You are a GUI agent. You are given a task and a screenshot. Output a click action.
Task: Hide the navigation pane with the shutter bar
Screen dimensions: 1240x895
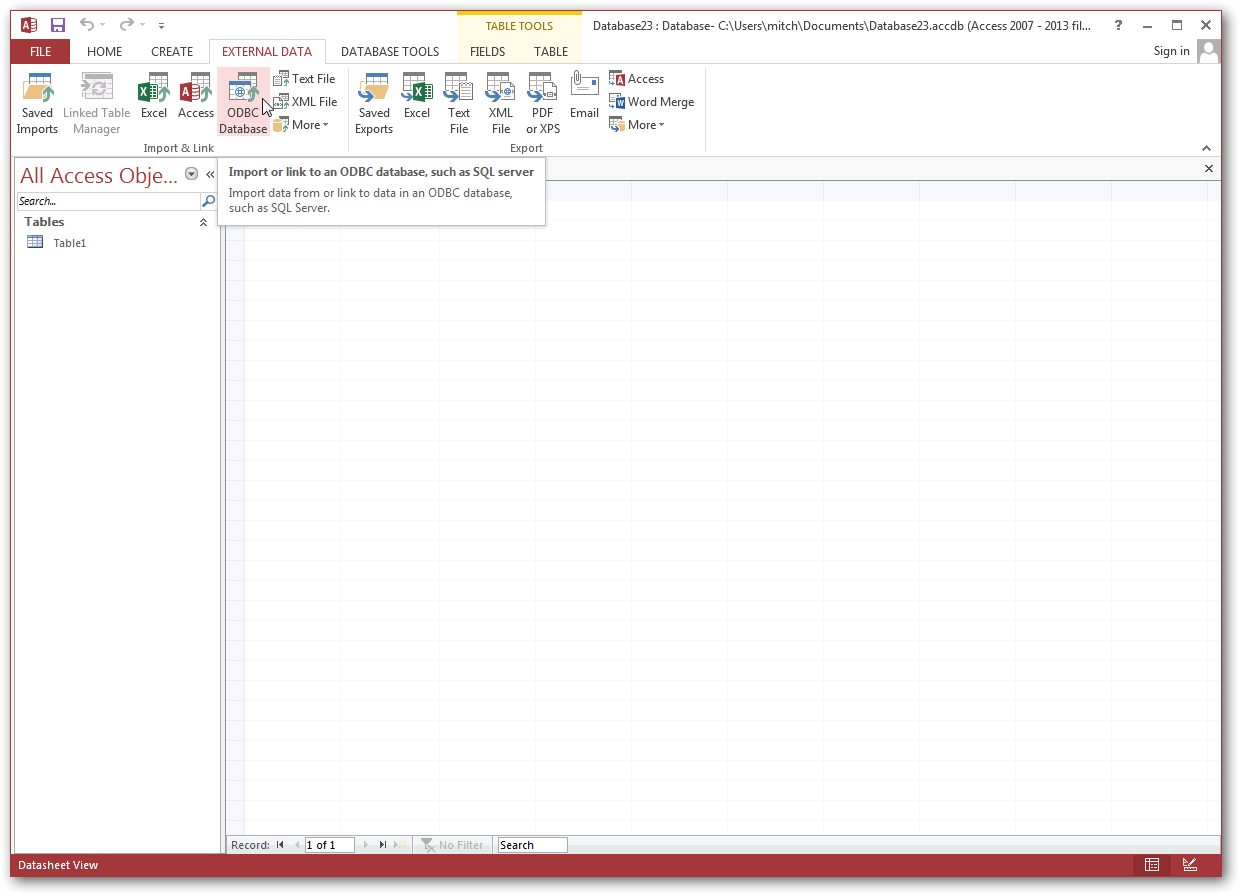(x=210, y=173)
